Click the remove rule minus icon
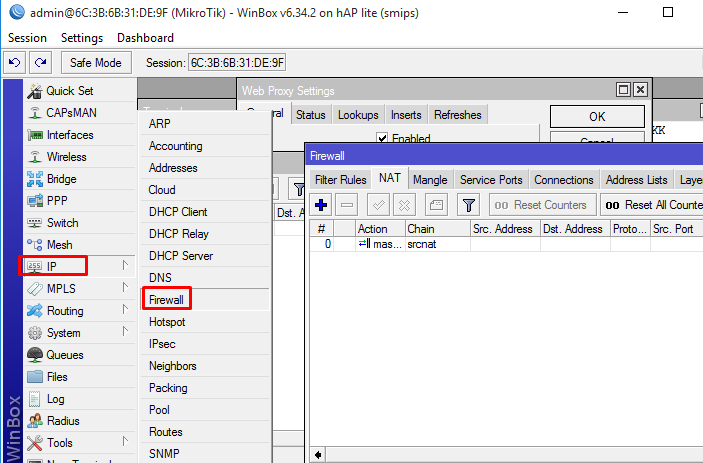The height and width of the screenshot is (463, 703). (x=347, y=205)
